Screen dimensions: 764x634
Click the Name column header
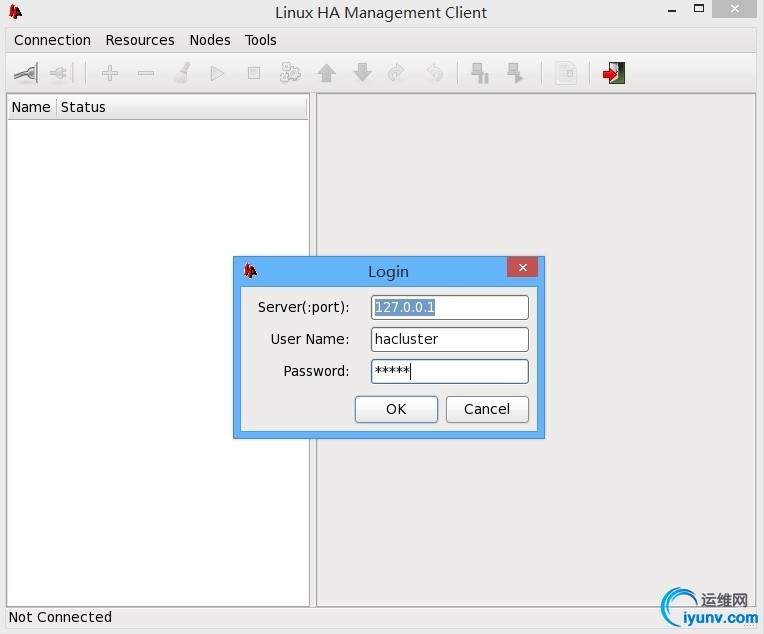[x=32, y=107]
